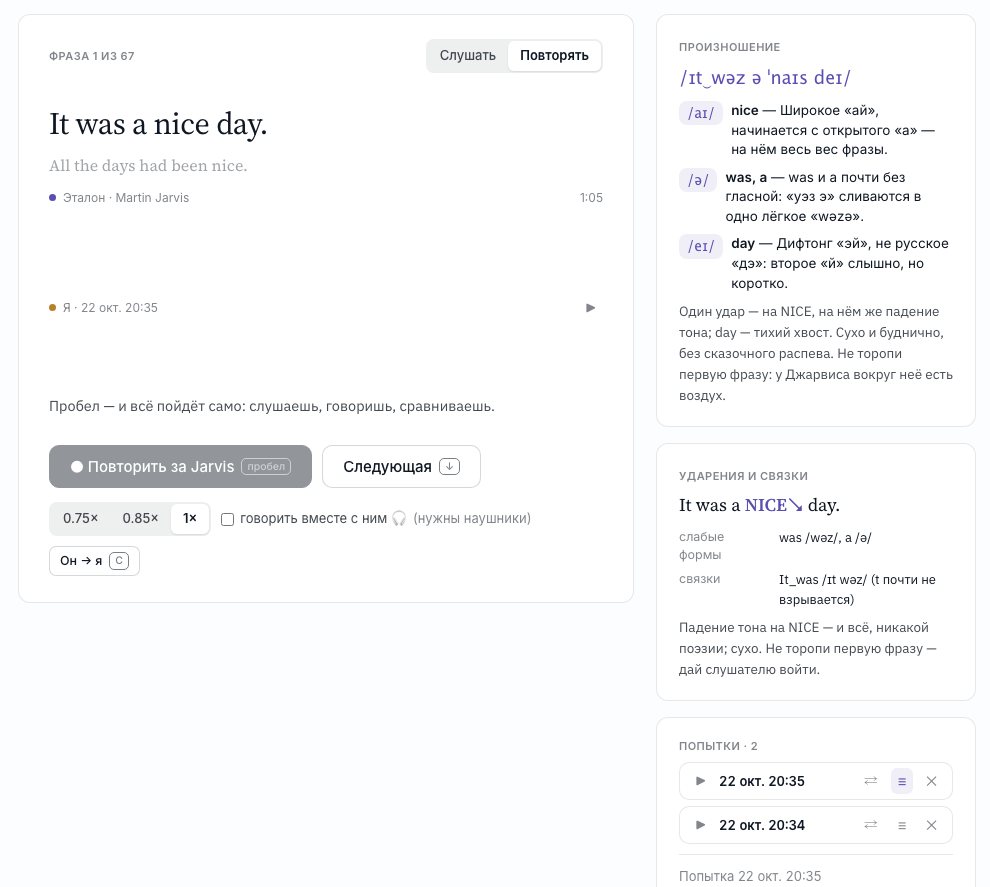Toggle details lines icon for 20:35 attempt
990x887 pixels.
click(902, 781)
